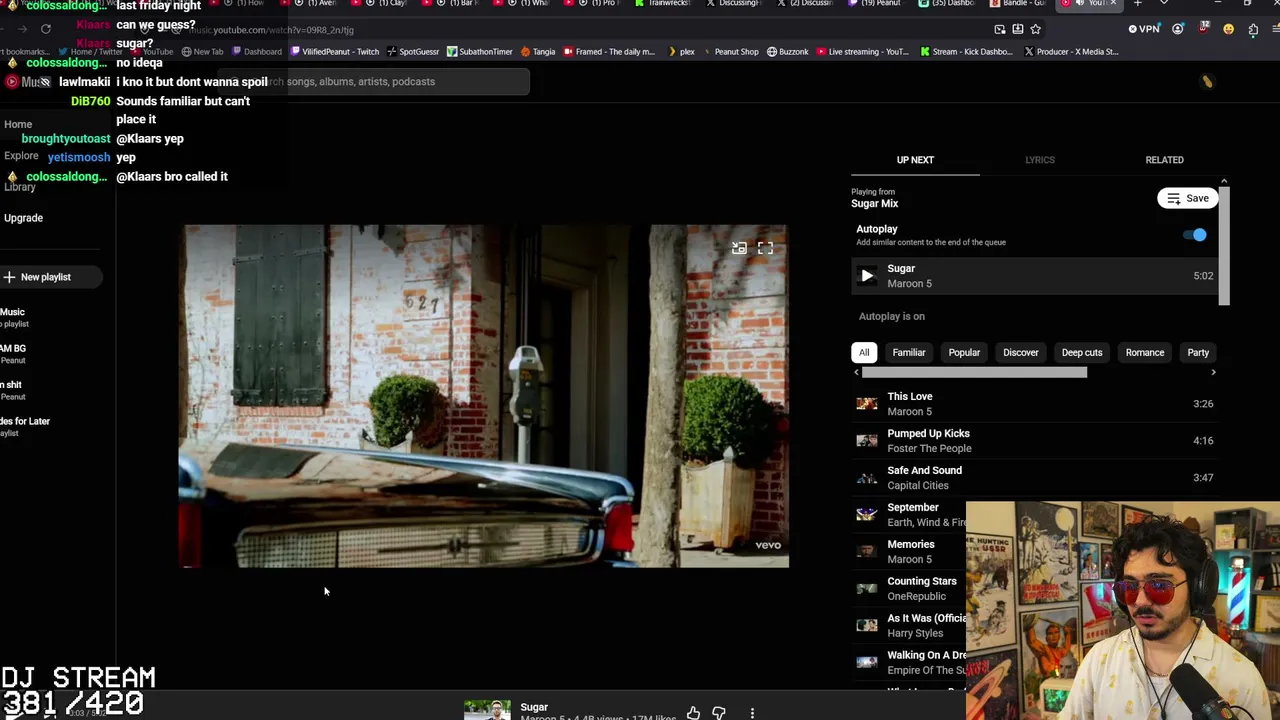Switch to the LYRICS tab

coord(1040,160)
